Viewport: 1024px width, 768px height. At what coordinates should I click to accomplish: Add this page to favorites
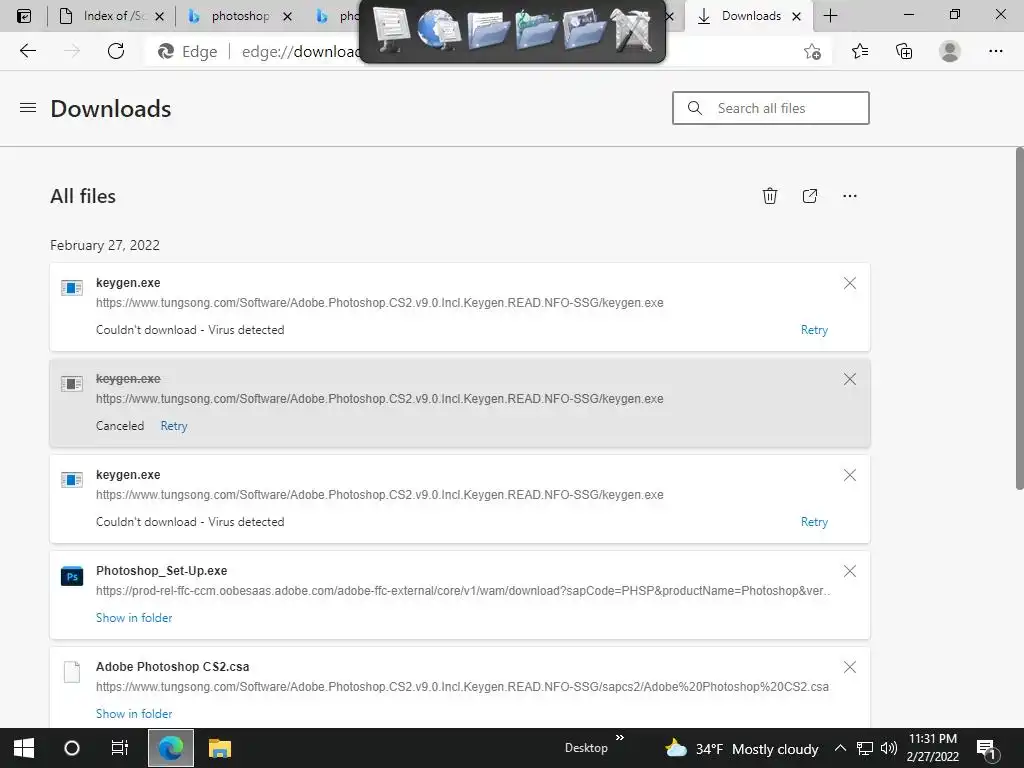click(812, 51)
